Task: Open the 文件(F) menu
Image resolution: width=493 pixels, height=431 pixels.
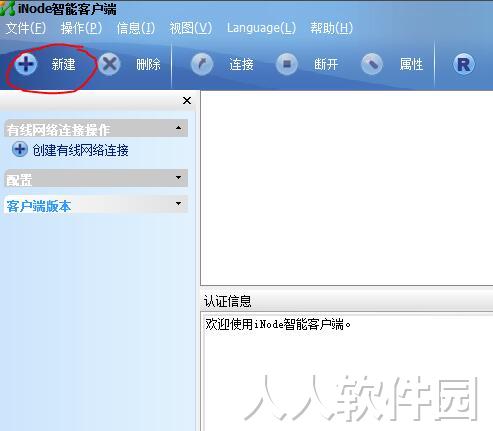Action: coord(26,28)
